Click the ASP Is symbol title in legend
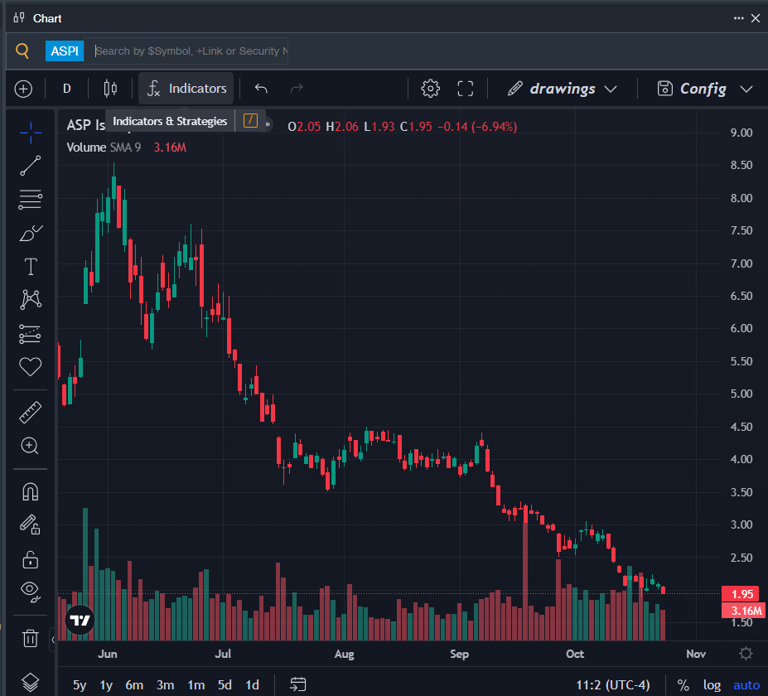The height and width of the screenshot is (696, 768). [86, 125]
